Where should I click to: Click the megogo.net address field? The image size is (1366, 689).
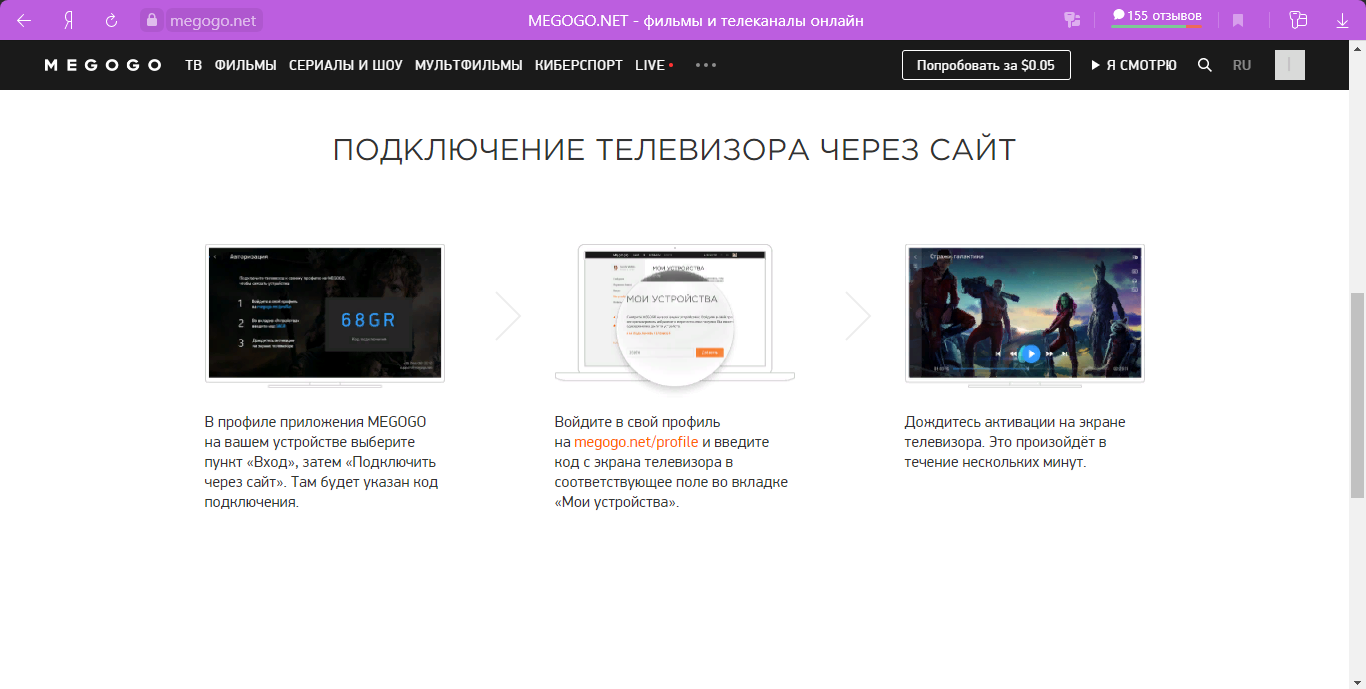(x=212, y=20)
